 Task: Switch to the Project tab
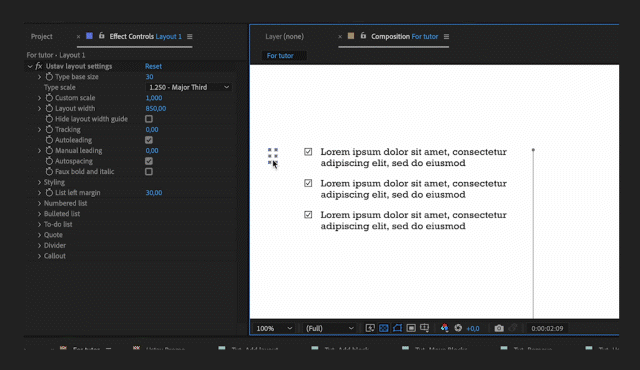(x=42, y=36)
